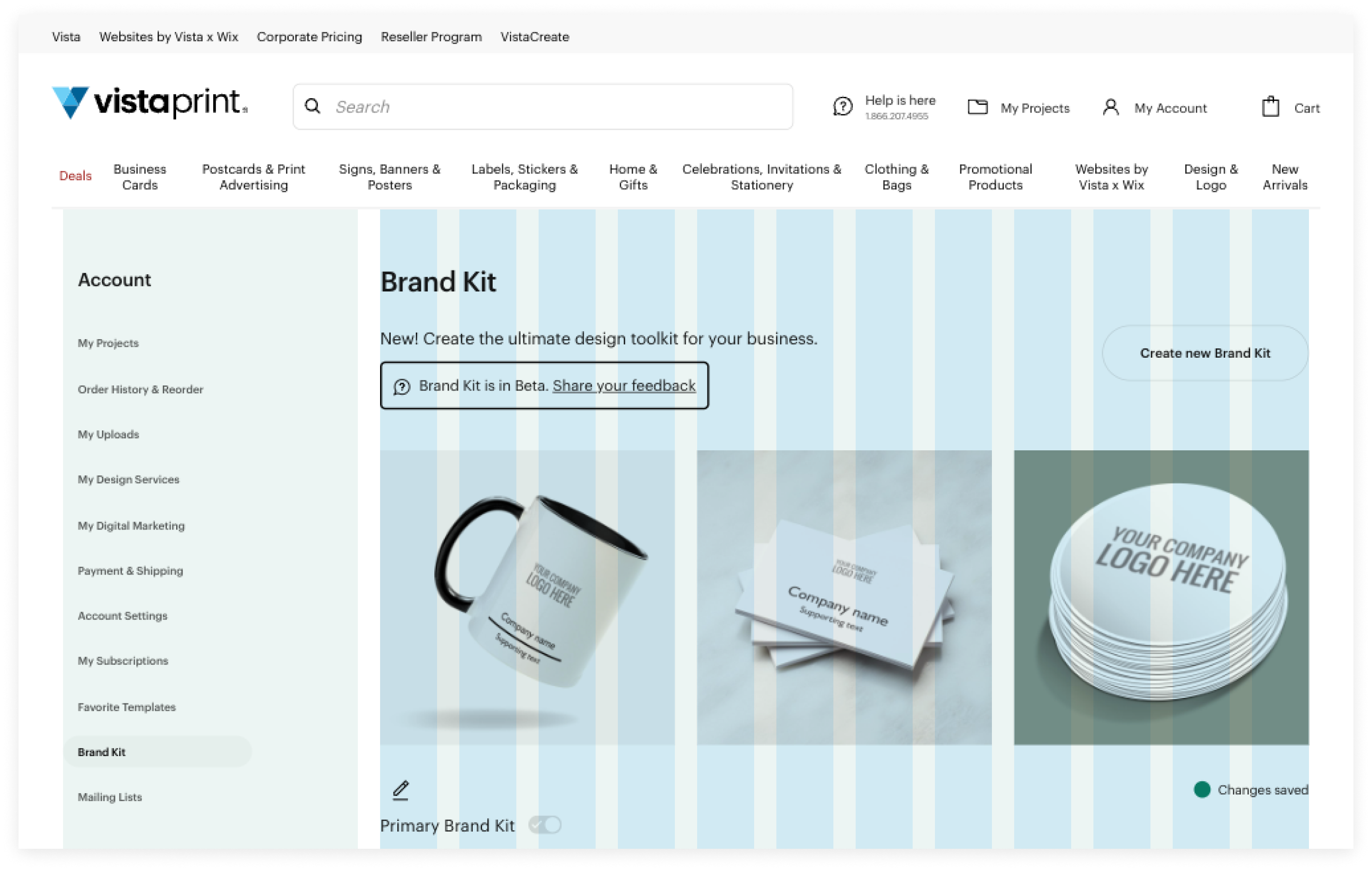Open the Deals menu
The width and height of the screenshot is (1372, 871).
[x=75, y=176]
